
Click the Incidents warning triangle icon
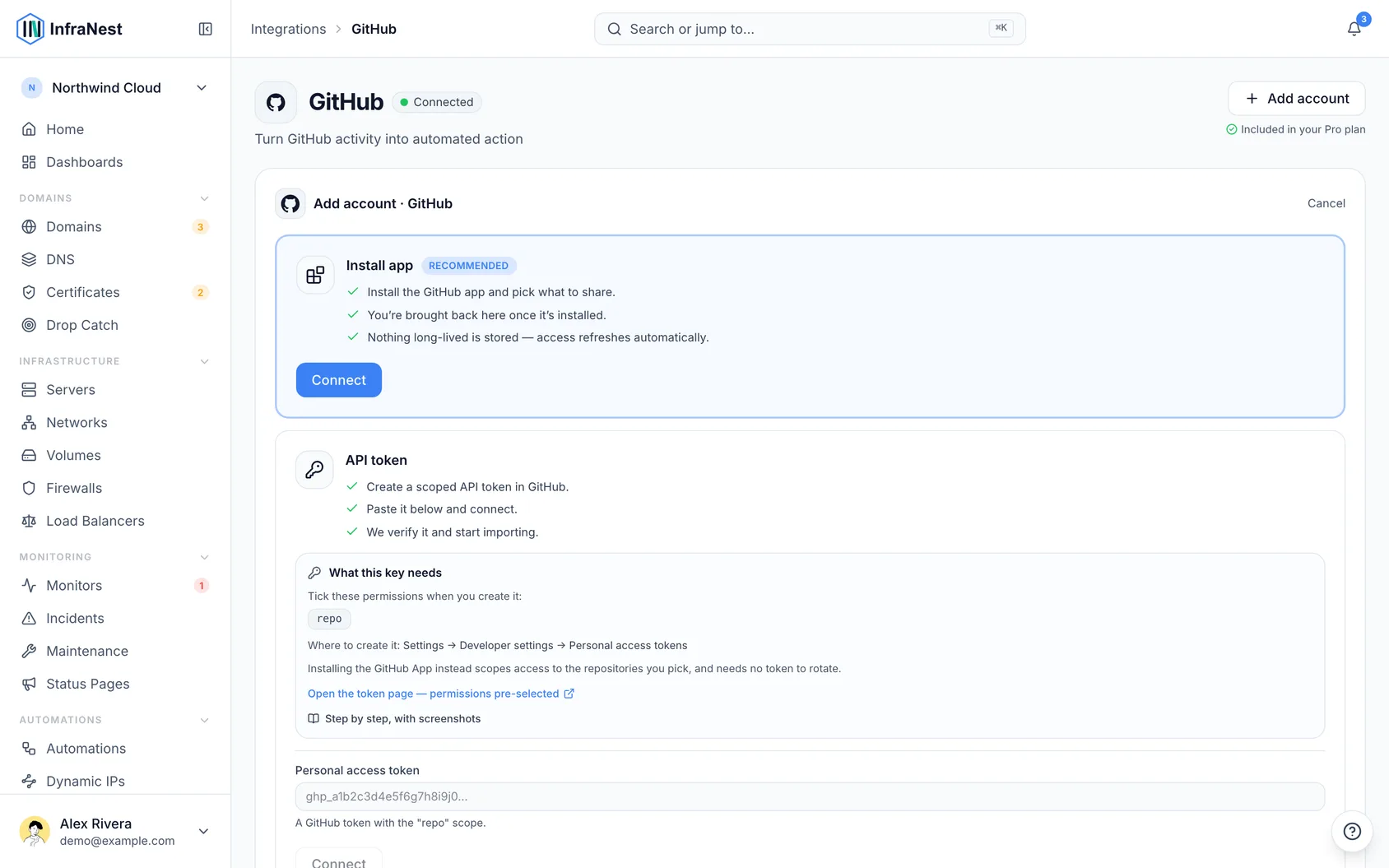click(29, 618)
